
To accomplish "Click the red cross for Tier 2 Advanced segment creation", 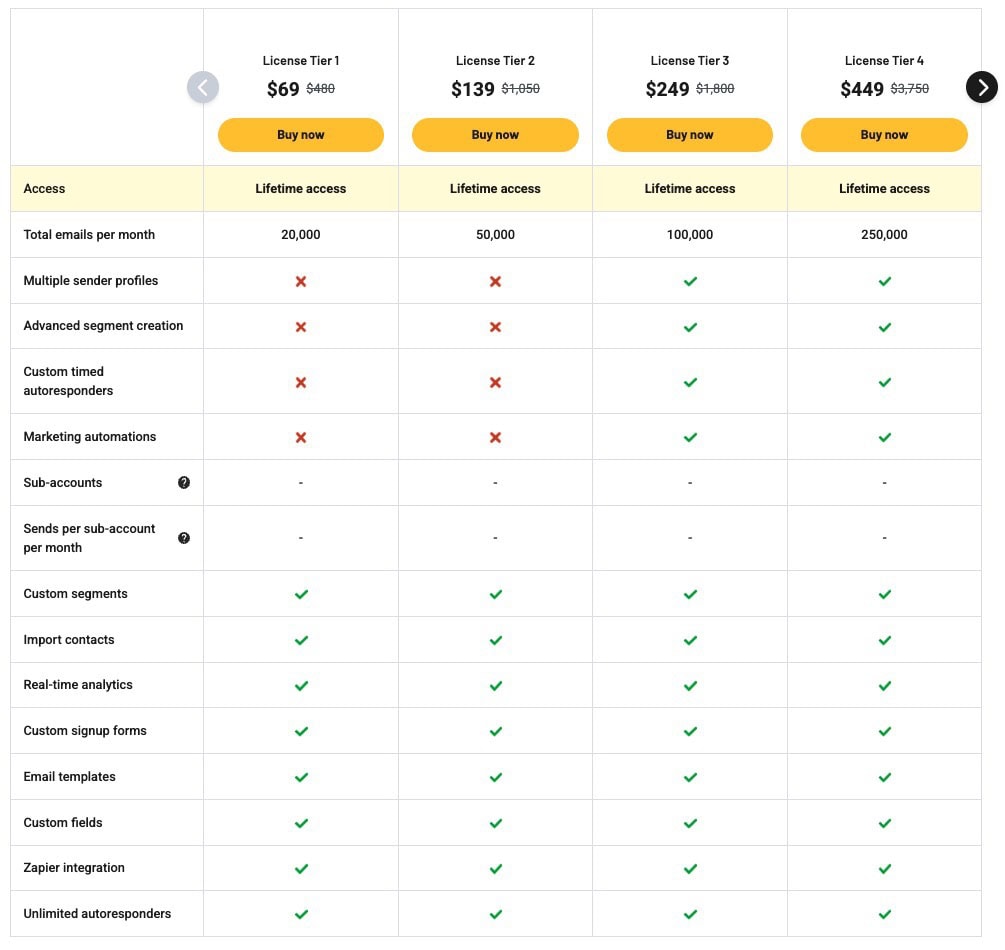I will (495, 326).
